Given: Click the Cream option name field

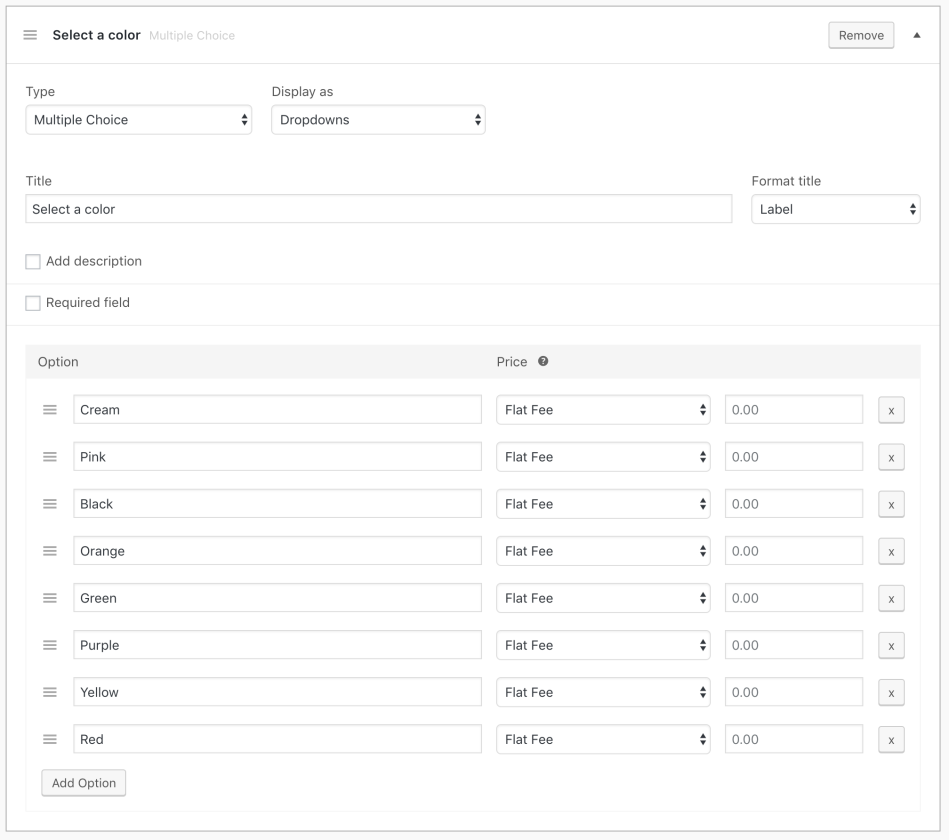Looking at the screenshot, I should point(277,410).
